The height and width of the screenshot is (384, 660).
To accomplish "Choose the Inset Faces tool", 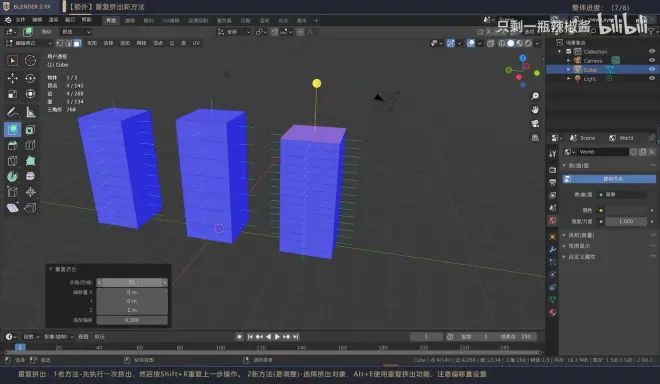I will [x=30, y=130].
